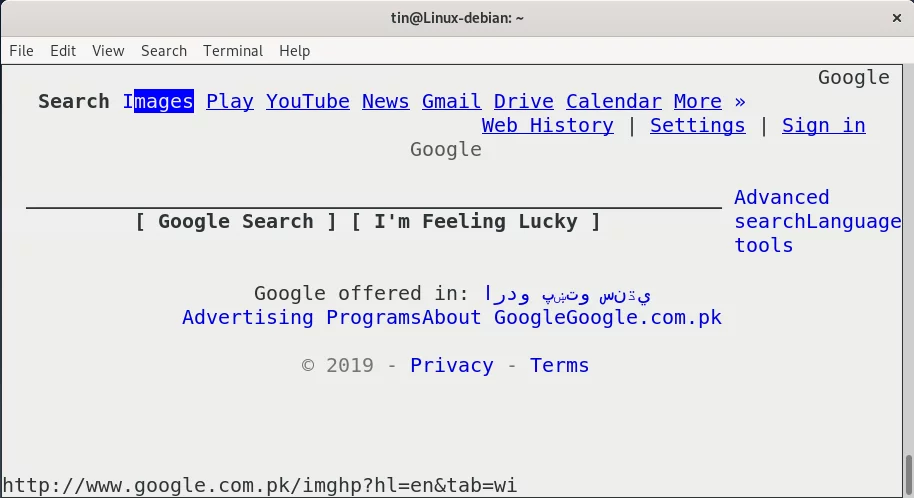The width and height of the screenshot is (914, 498).
Task: Open the Edit menu
Action: click(x=63, y=51)
